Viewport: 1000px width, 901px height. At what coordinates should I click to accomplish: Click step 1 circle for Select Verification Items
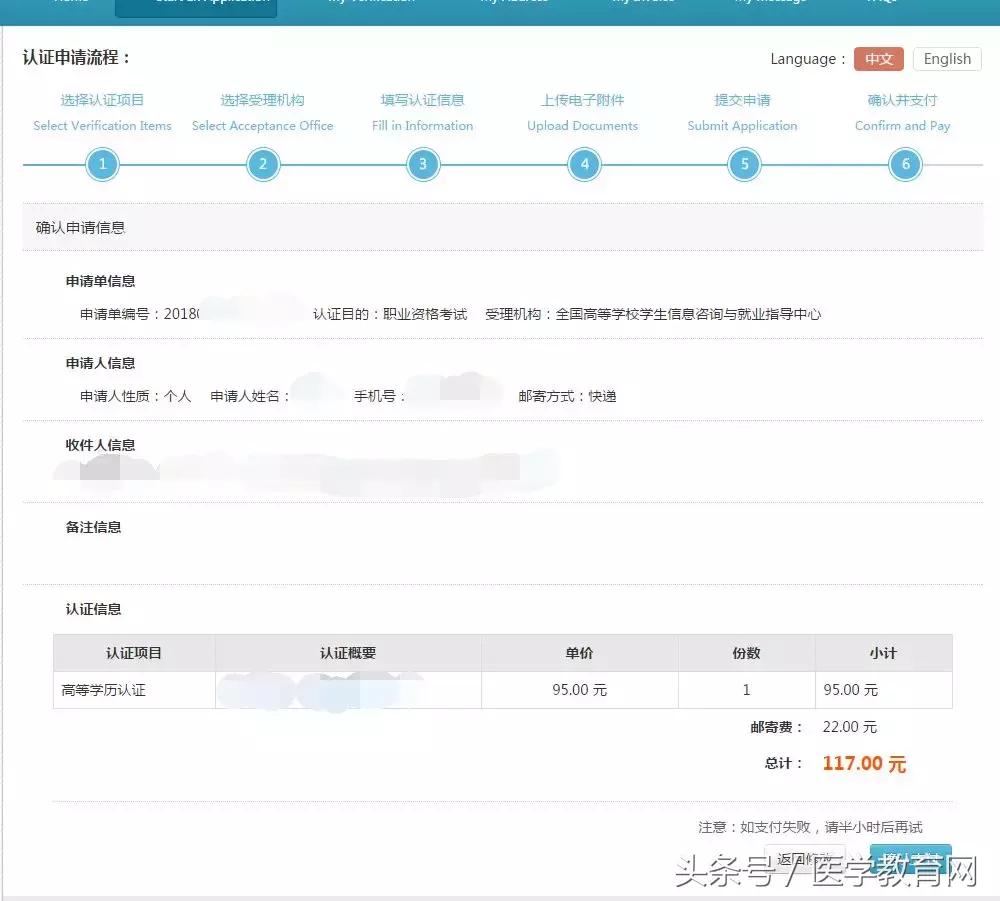pyautogui.click(x=103, y=163)
